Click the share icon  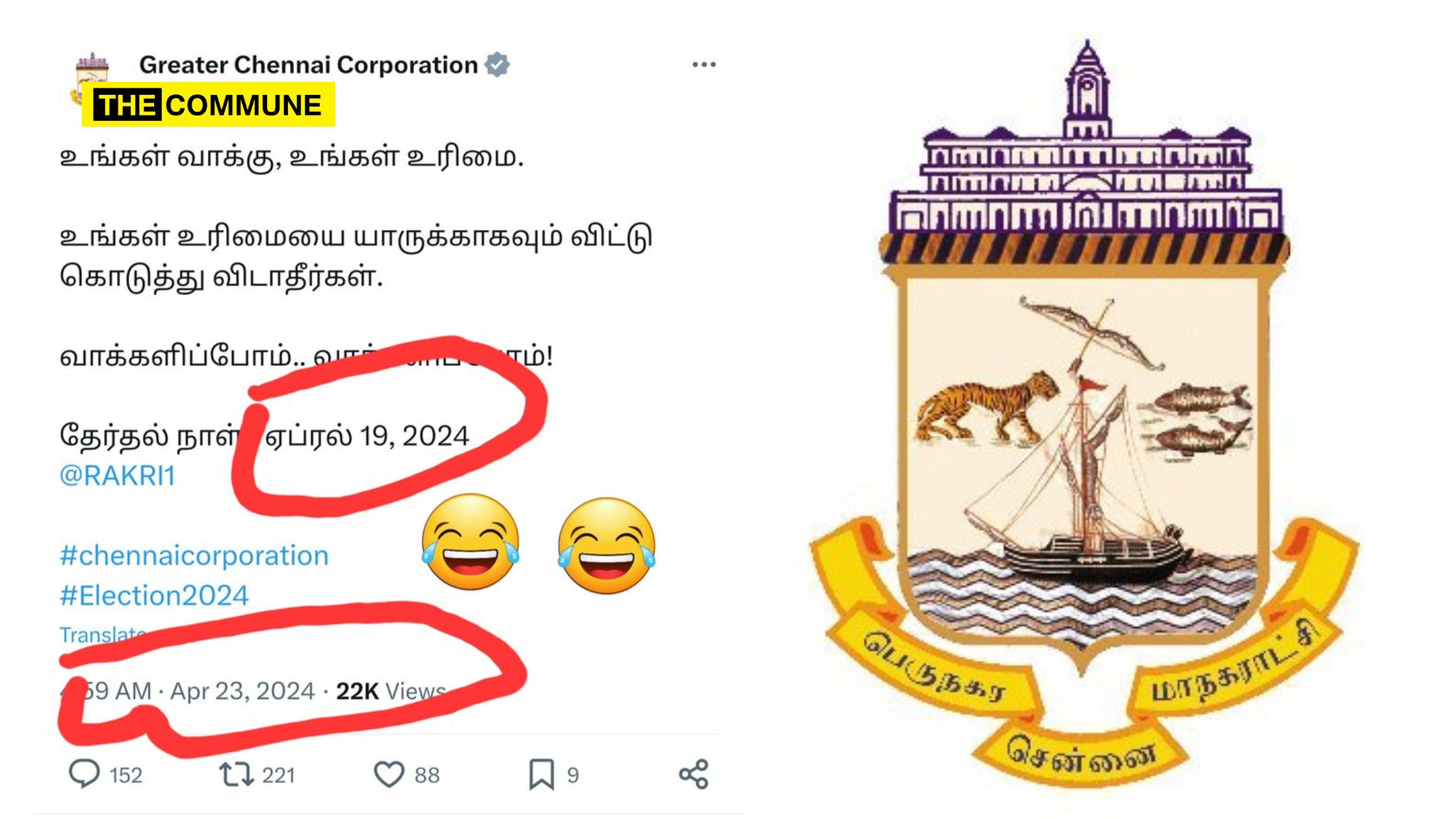click(694, 774)
